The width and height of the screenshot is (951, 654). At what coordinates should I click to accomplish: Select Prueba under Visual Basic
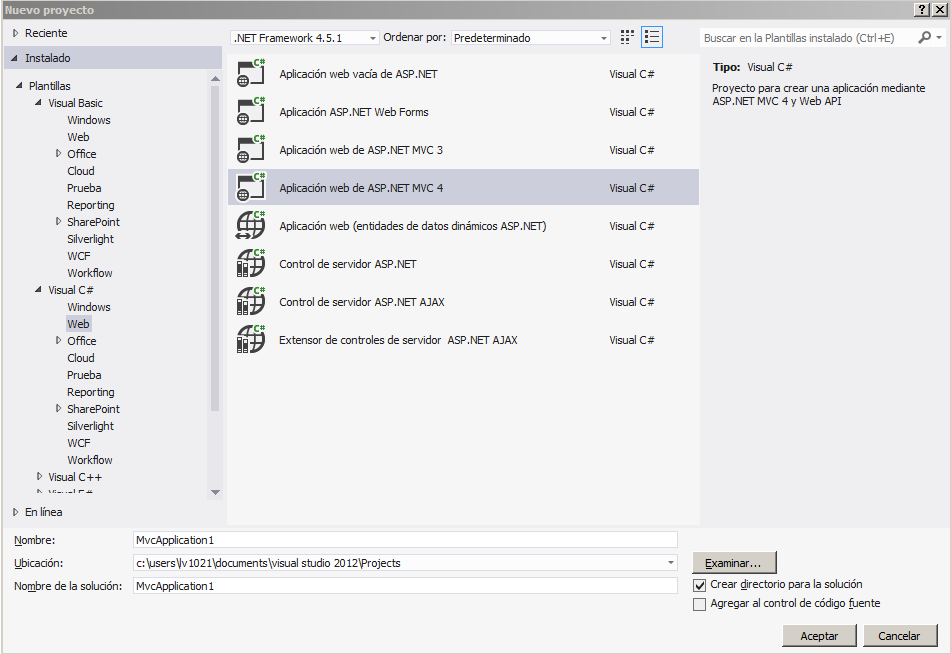point(84,188)
